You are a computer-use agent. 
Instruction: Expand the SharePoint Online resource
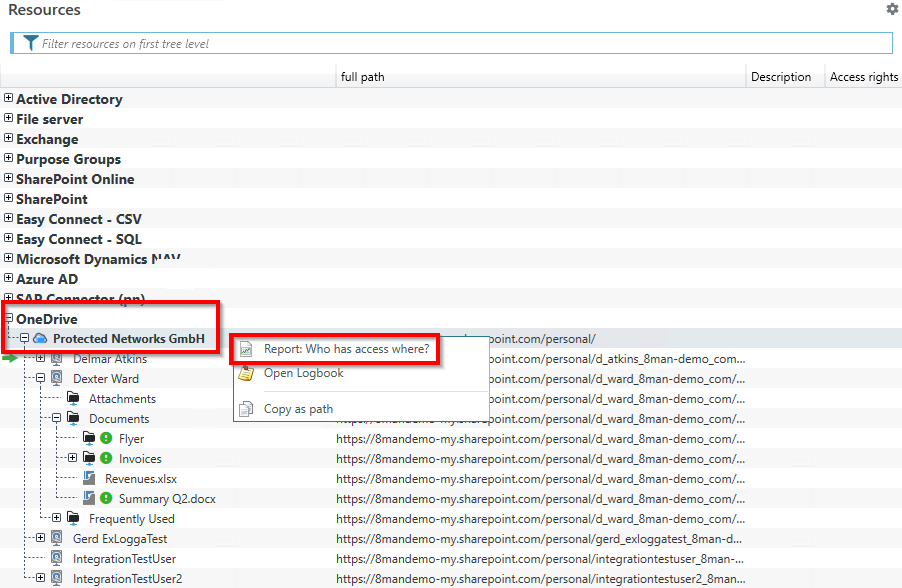9,179
